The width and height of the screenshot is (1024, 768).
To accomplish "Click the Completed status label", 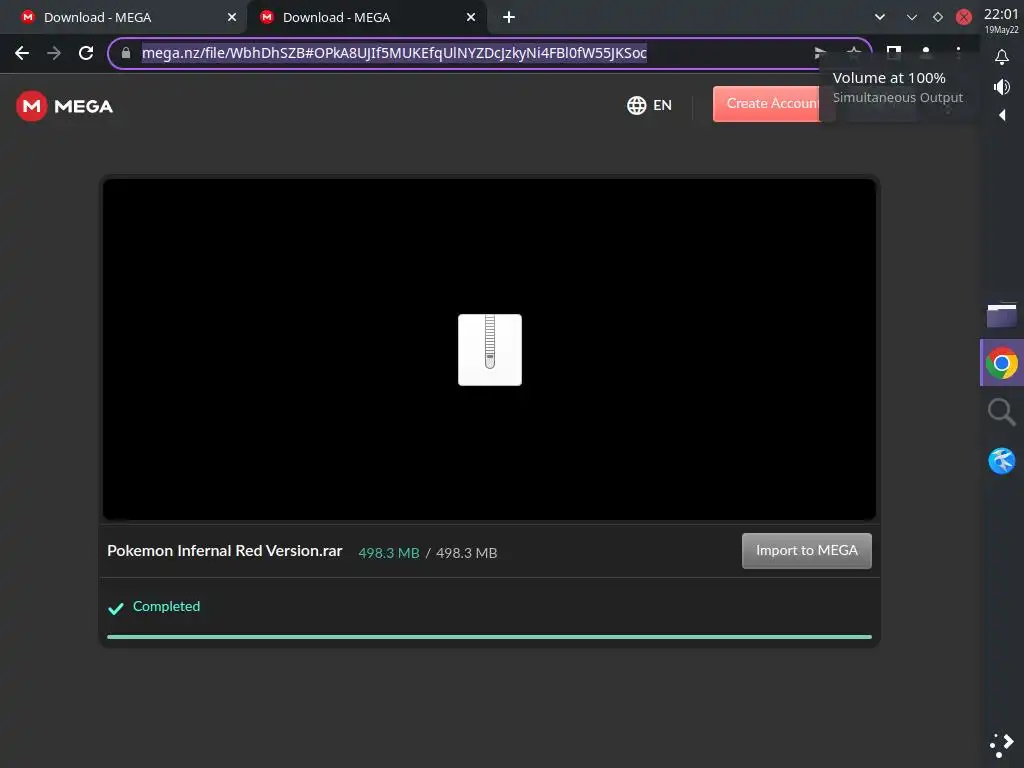I will [x=167, y=606].
